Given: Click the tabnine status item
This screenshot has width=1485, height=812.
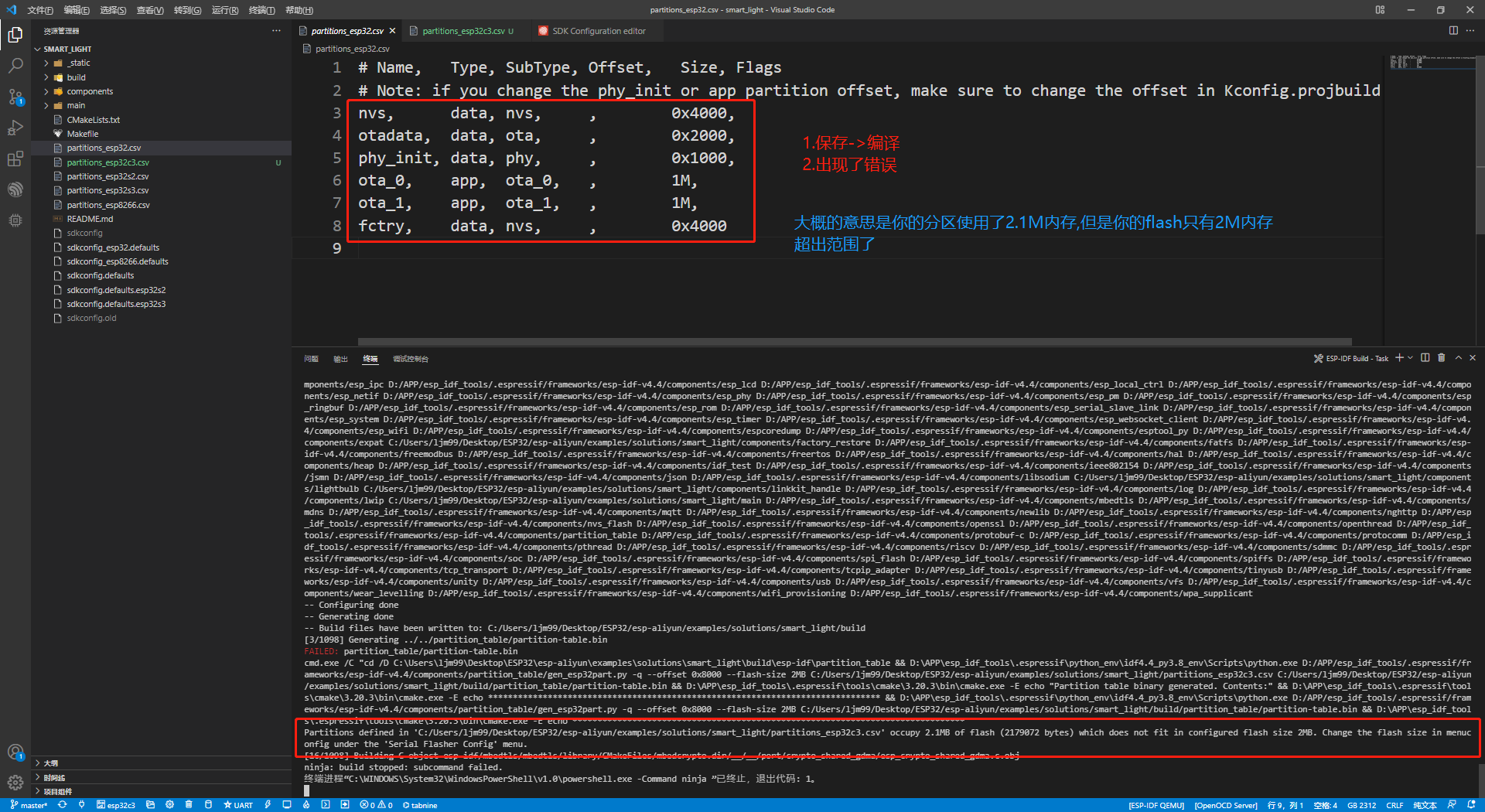Looking at the screenshot, I should tap(420, 805).
